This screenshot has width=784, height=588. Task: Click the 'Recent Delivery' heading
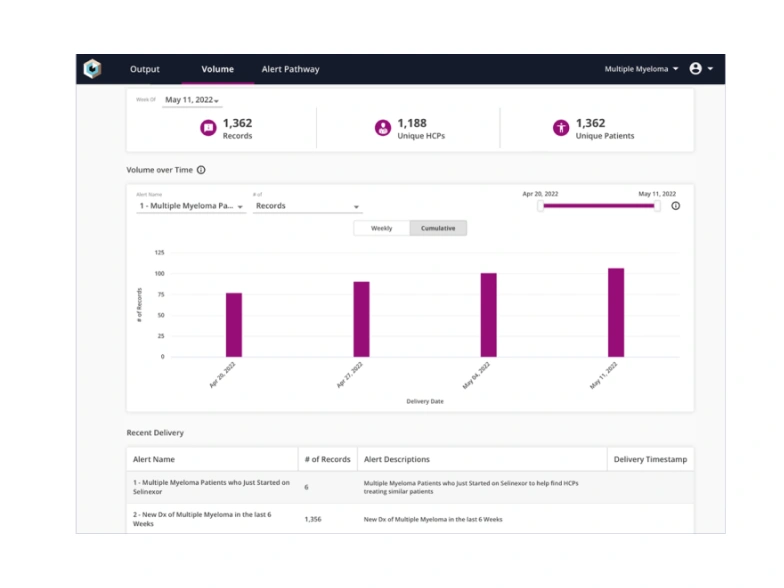155,432
